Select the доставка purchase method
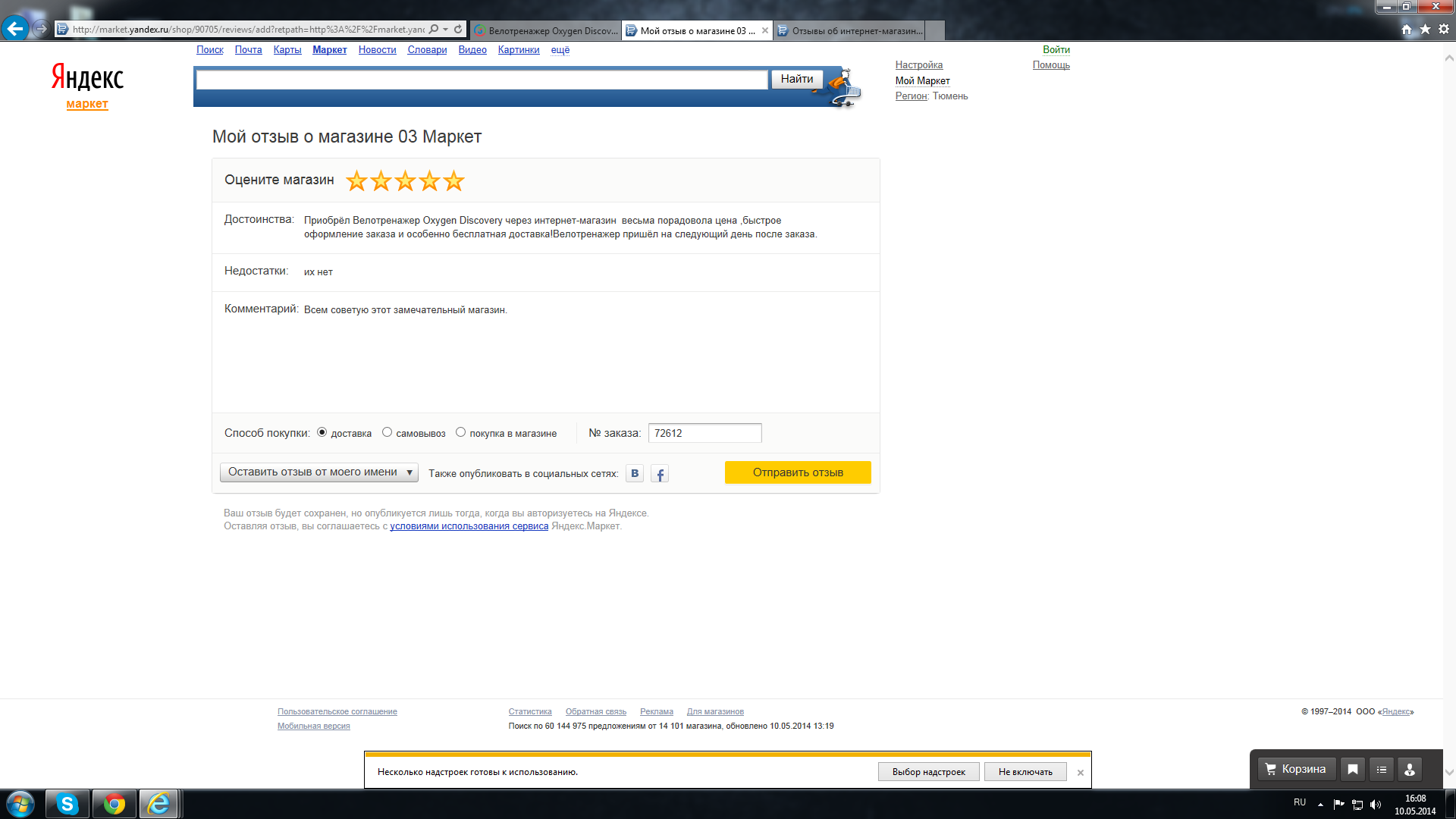 (322, 432)
